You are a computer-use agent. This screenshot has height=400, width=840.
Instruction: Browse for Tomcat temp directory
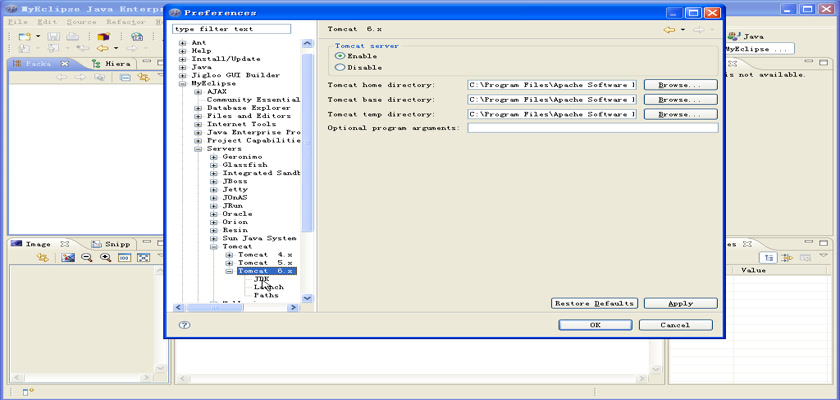click(x=680, y=114)
